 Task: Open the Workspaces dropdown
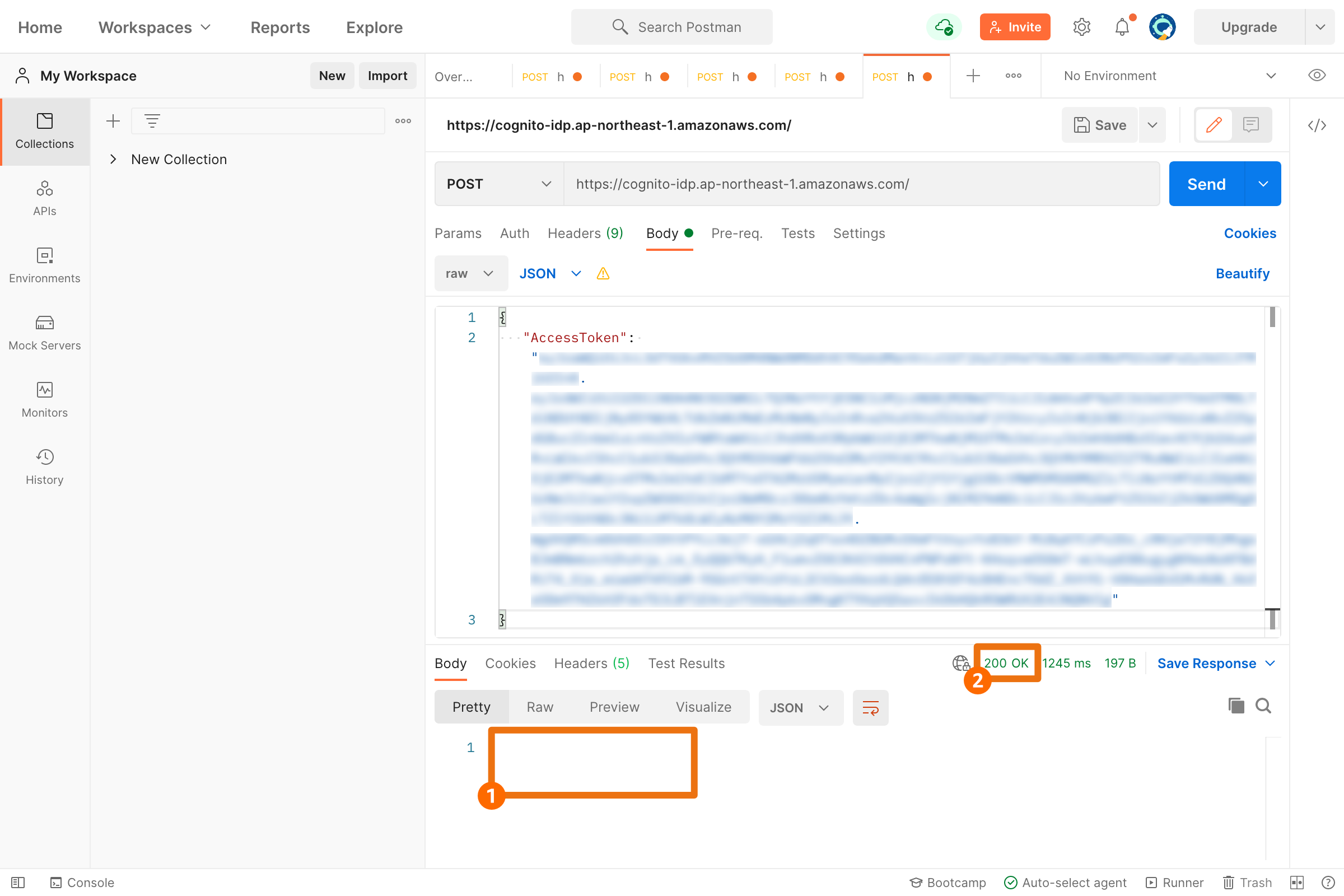[x=155, y=27]
